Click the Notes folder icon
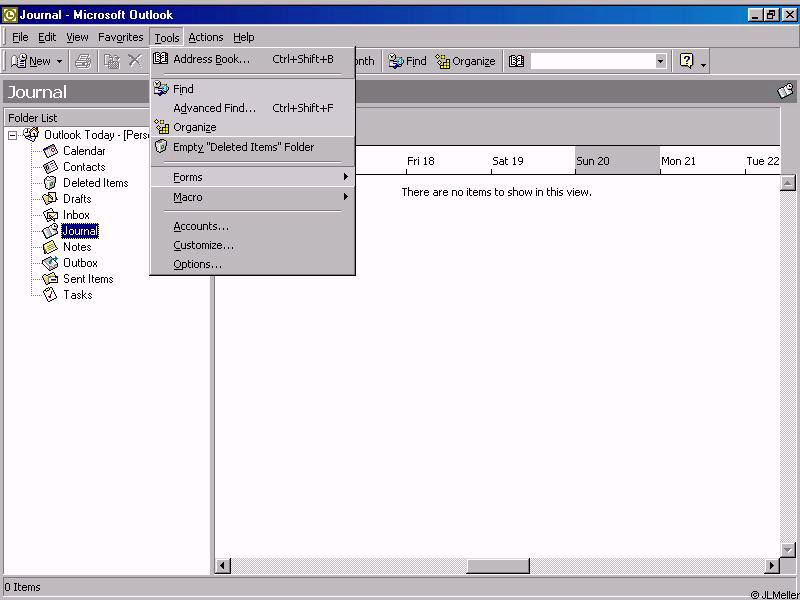The image size is (800, 600). click(50, 247)
